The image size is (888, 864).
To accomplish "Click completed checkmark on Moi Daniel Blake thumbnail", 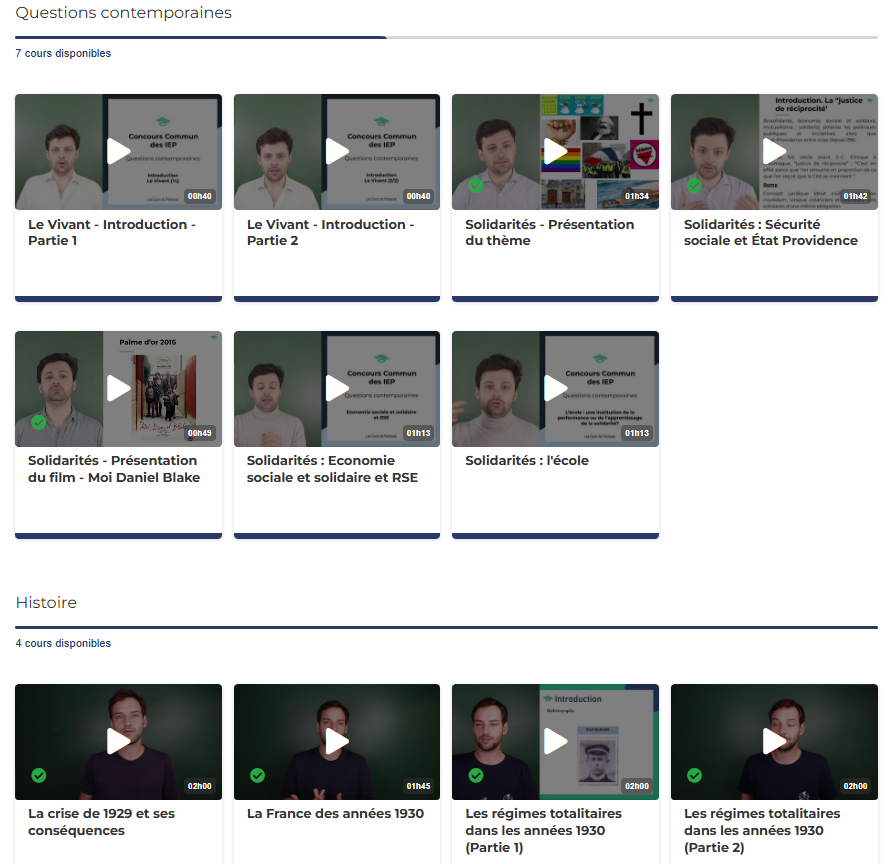I will pos(39,423).
